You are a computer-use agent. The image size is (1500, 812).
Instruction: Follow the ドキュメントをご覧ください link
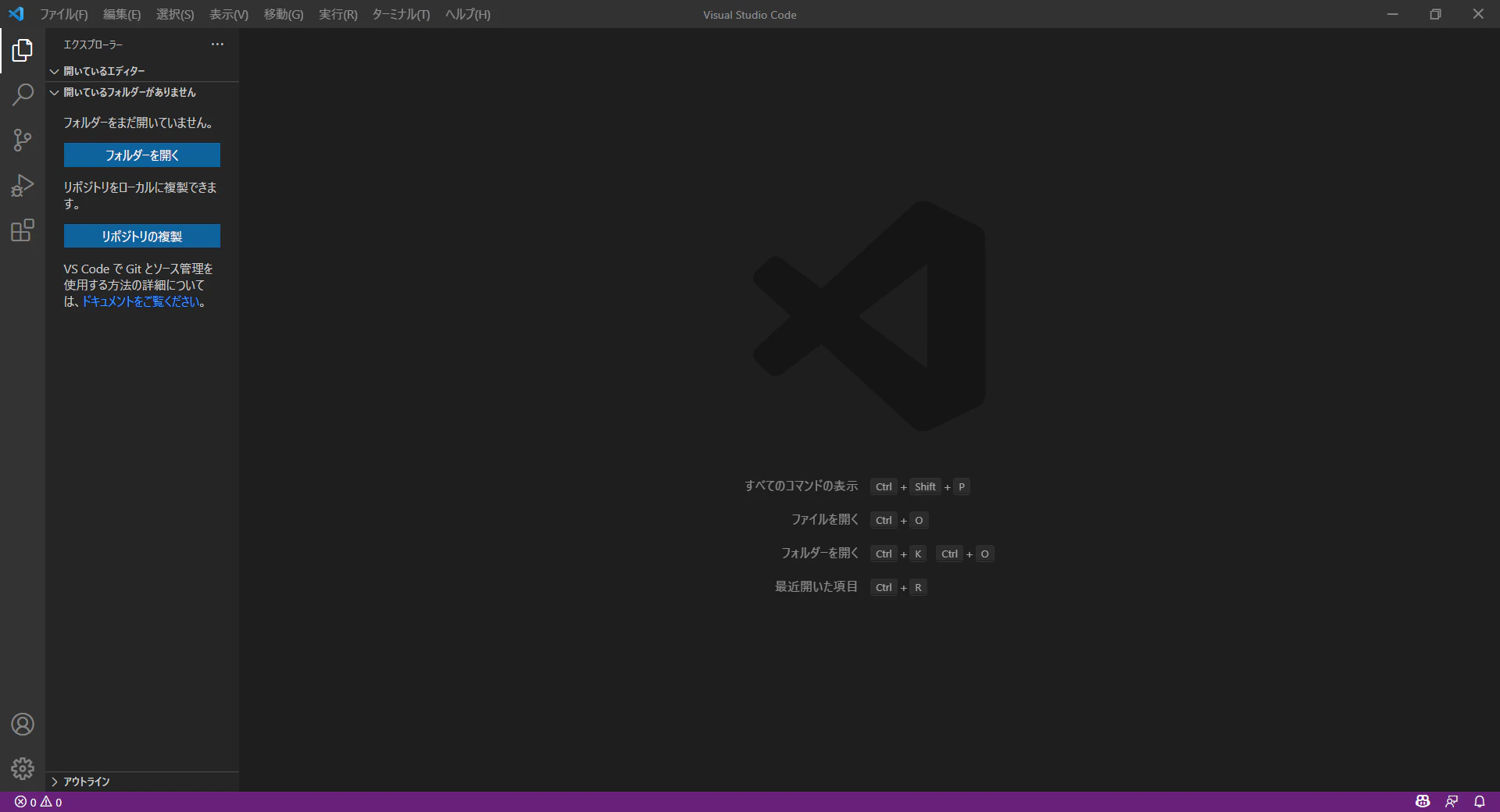tap(141, 301)
